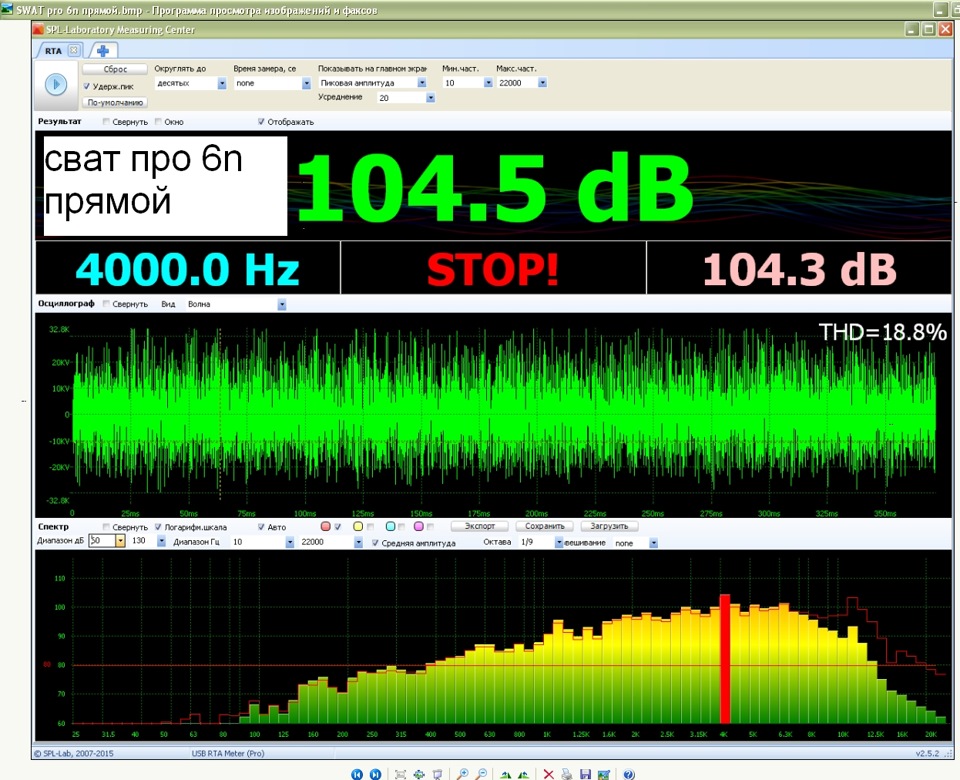Image resolution: width=960 pixels, height=780 pixels.
Task: Save a copy using floppy disk icon
Action: click(585, 774)
